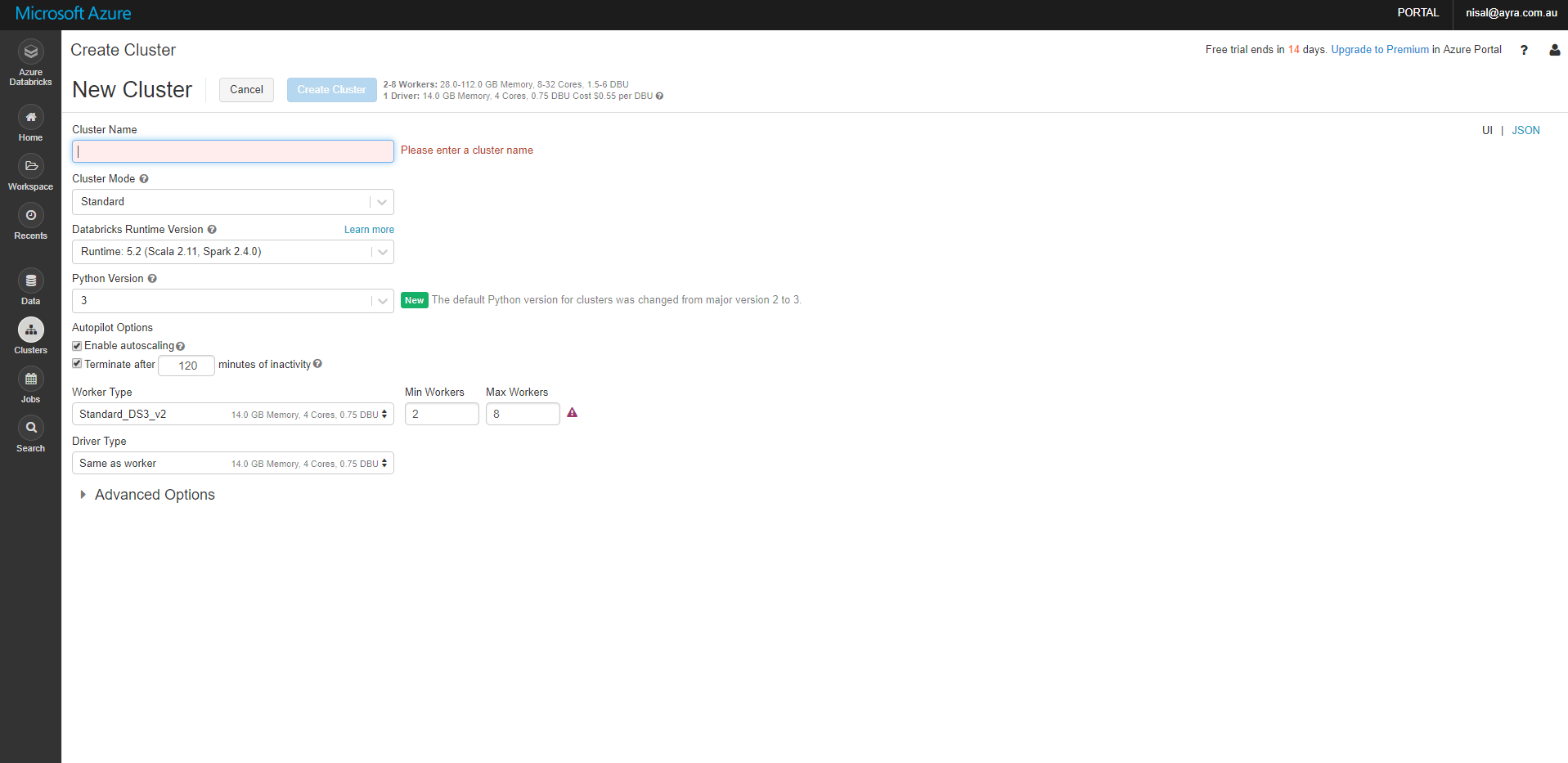This screenshot has height=763, width=1568.
Task: Click the '2-8 Workers' summary line
Action: [x=505, y=84]
